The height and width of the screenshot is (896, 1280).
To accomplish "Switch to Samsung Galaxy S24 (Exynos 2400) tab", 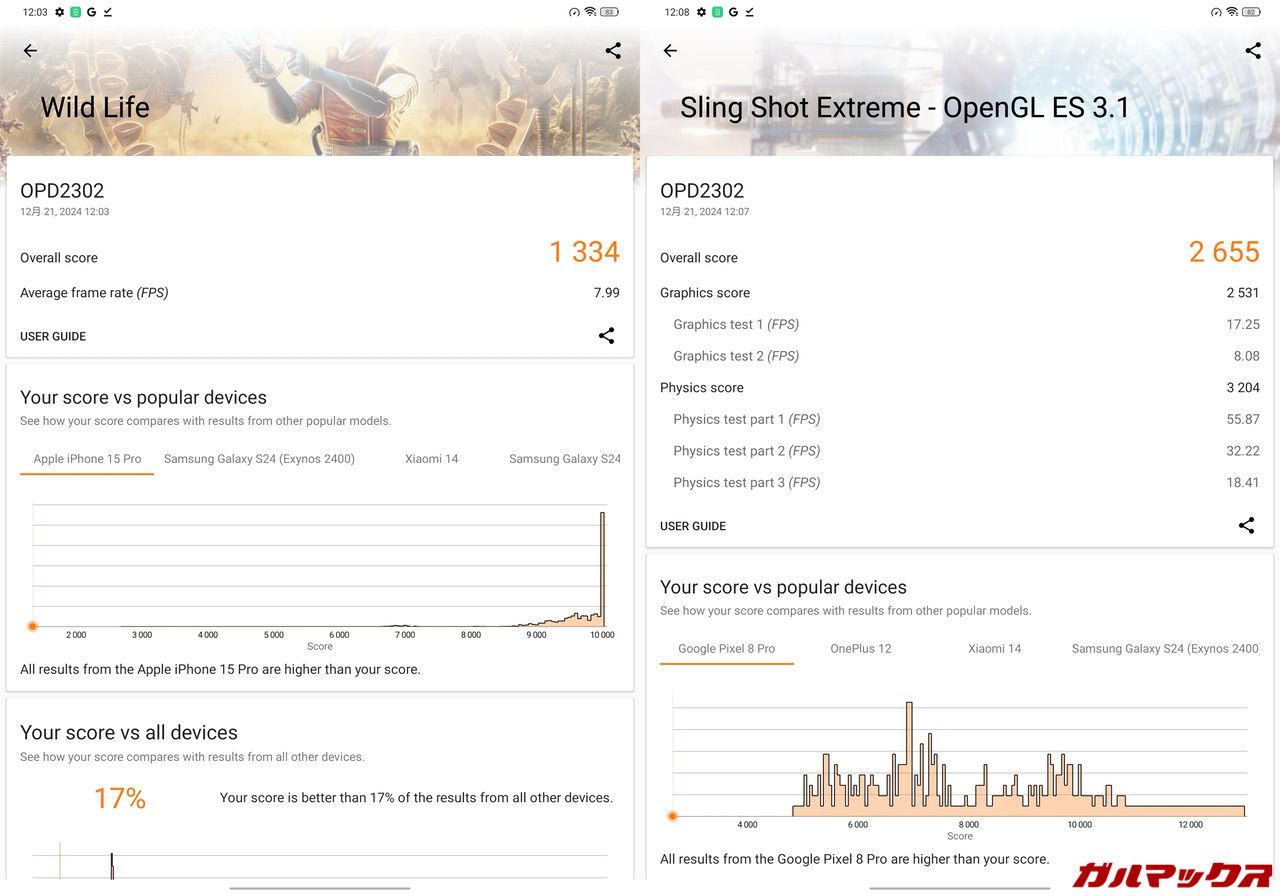I will click(259, 459).
